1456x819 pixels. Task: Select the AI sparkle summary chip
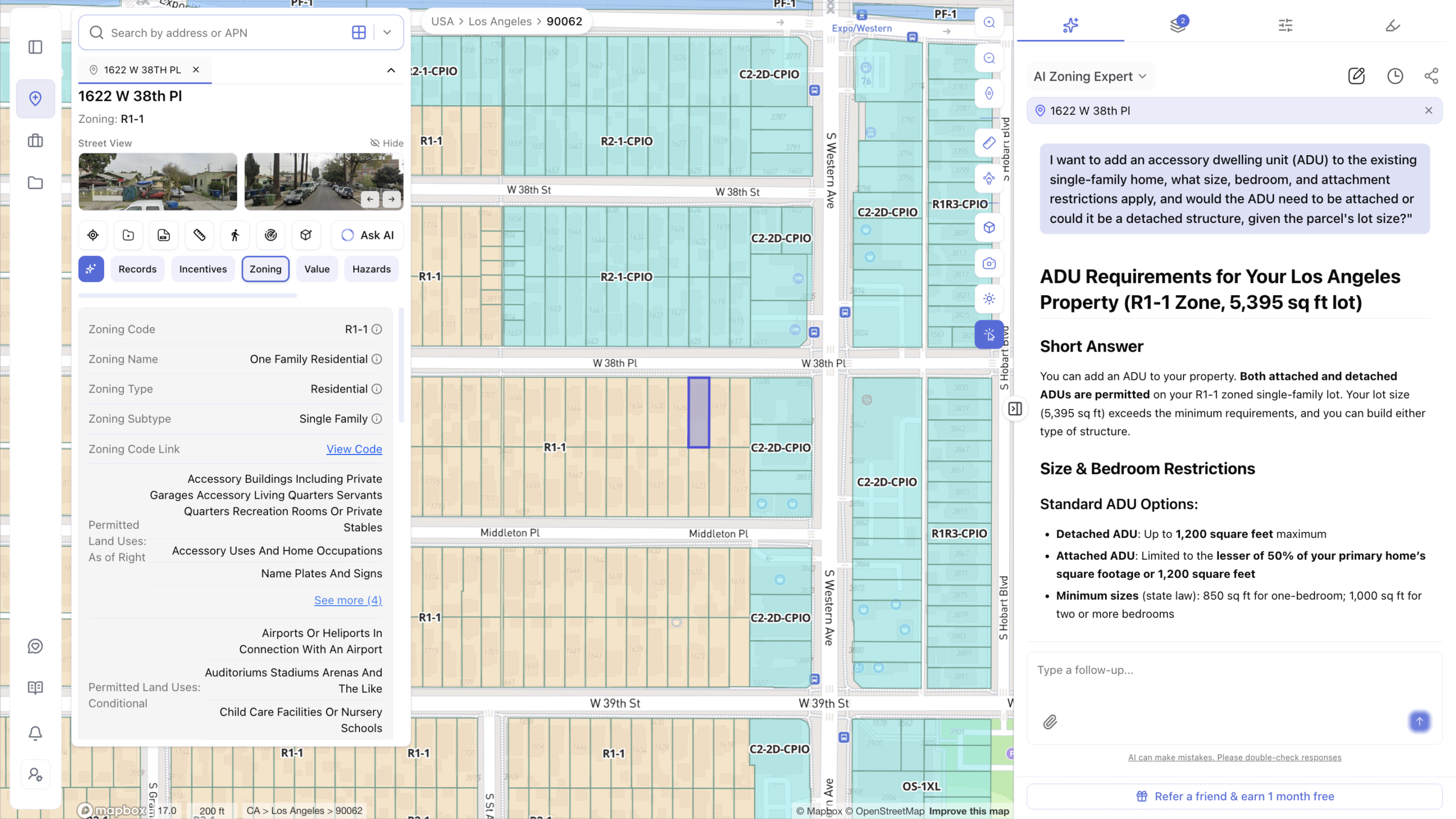tap(91, 269)
